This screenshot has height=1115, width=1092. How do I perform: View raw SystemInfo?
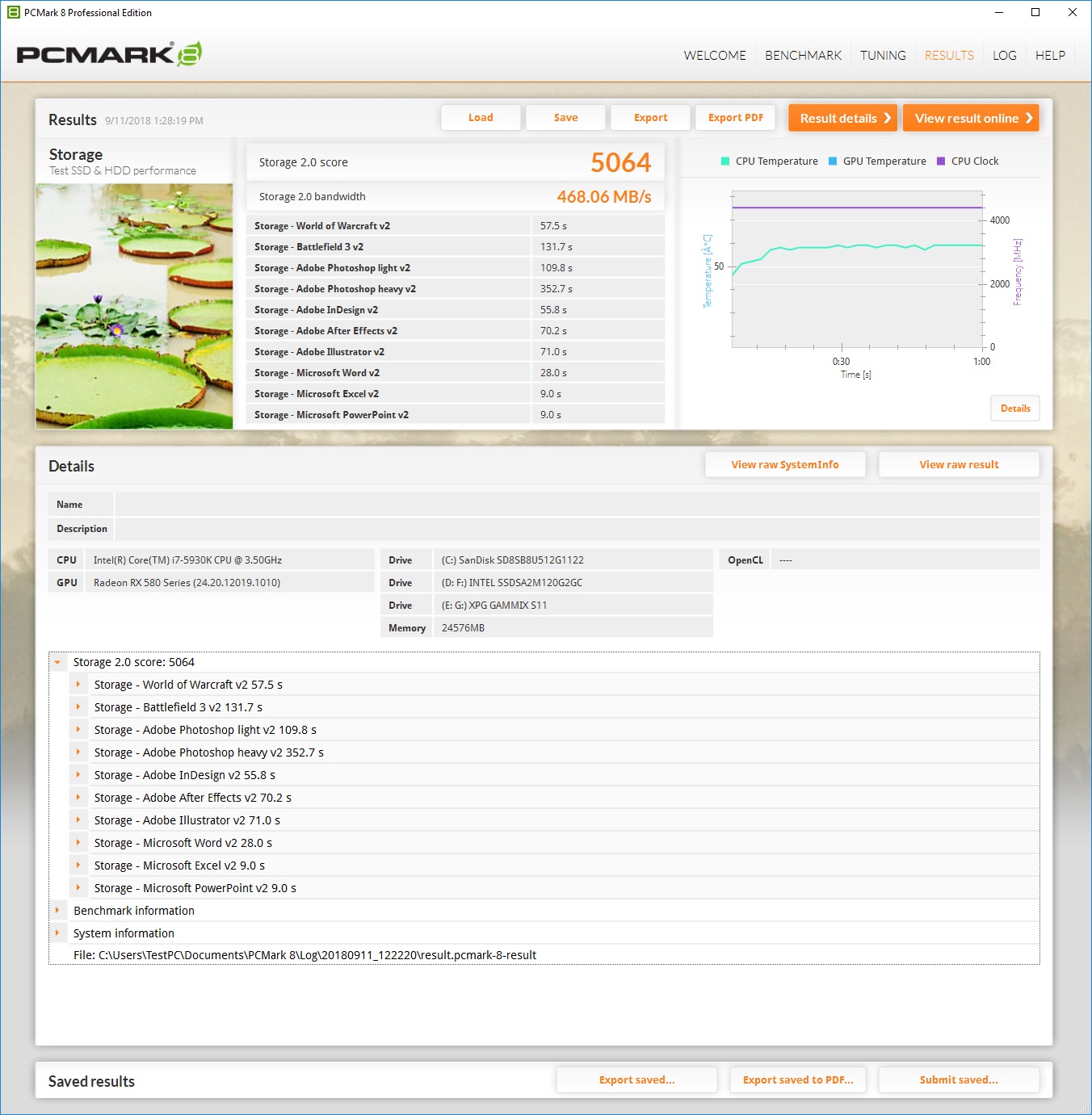(785, 464)
